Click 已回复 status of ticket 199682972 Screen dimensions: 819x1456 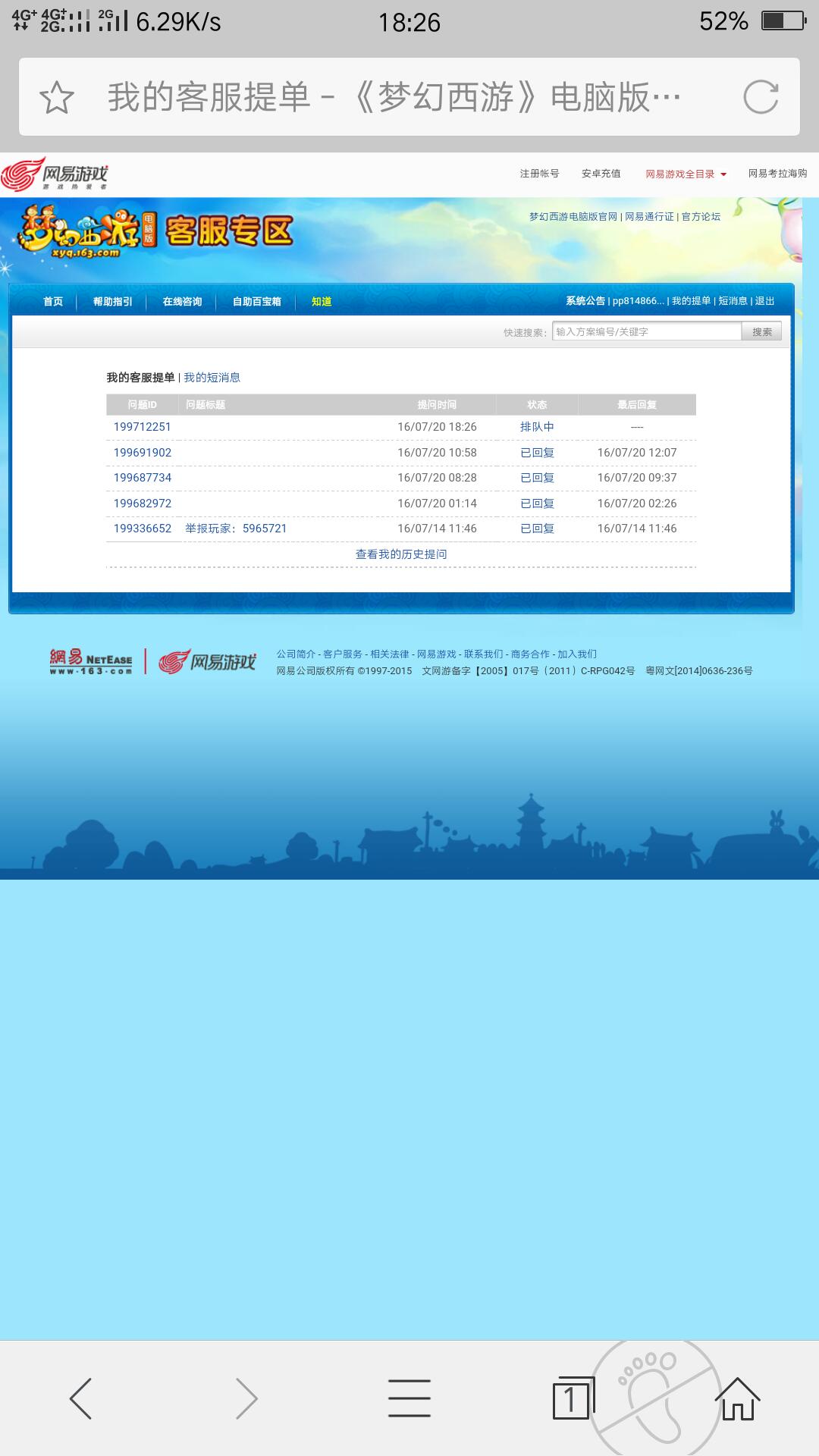pos(537,504)
